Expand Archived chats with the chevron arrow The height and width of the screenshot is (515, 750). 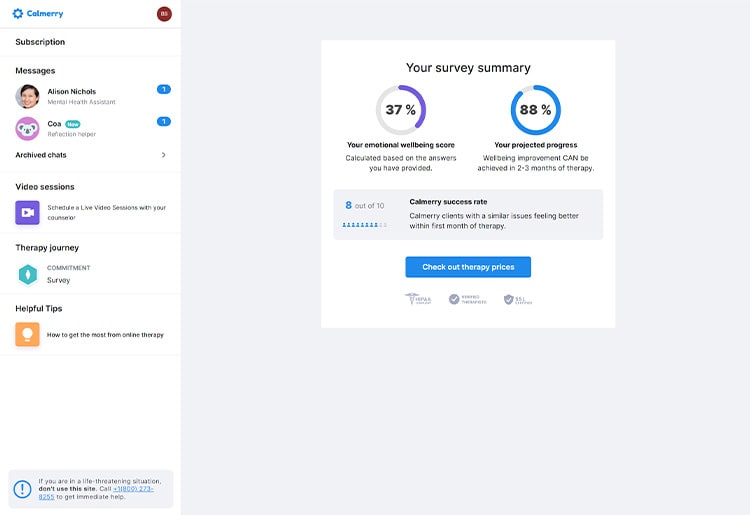(x=164, y=155)
